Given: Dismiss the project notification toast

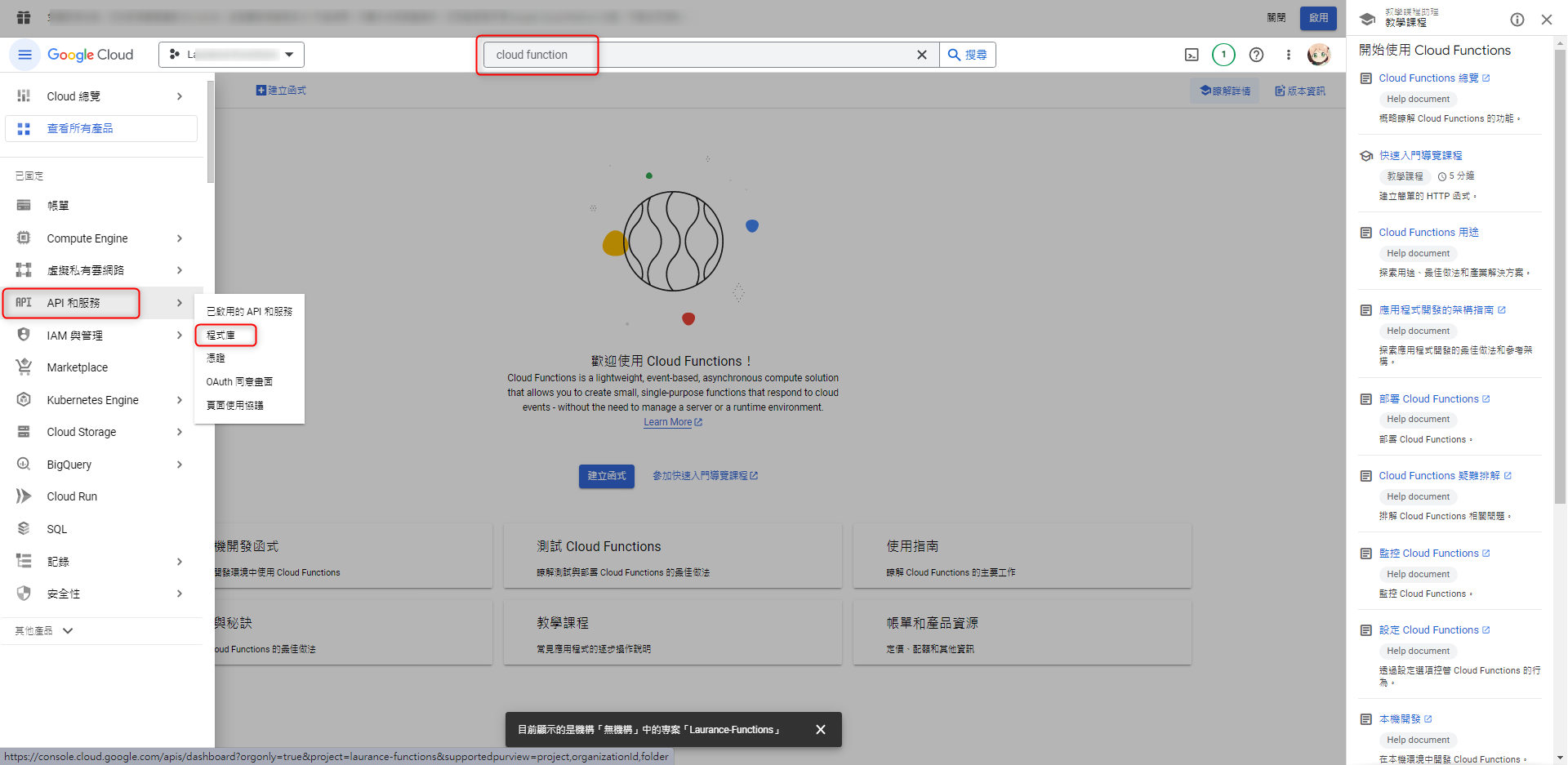Looking at the screenshot, I should (821, 730).
